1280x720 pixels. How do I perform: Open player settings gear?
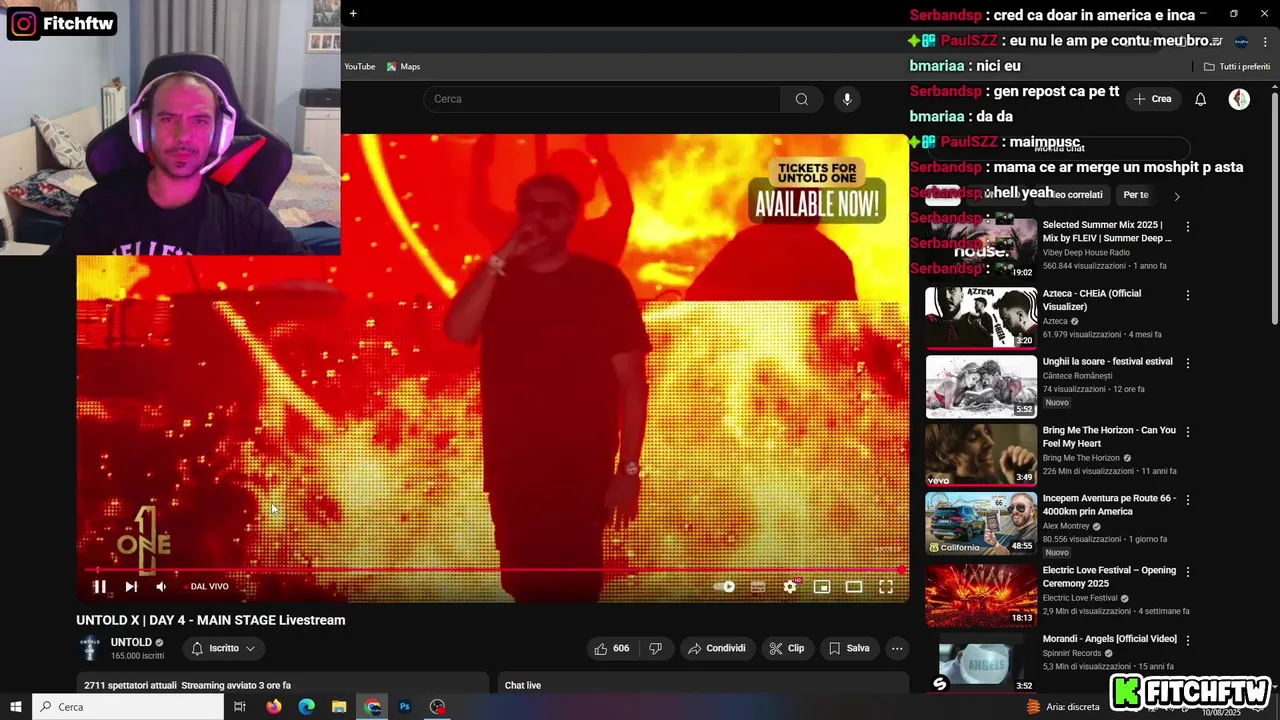(790, 587)
